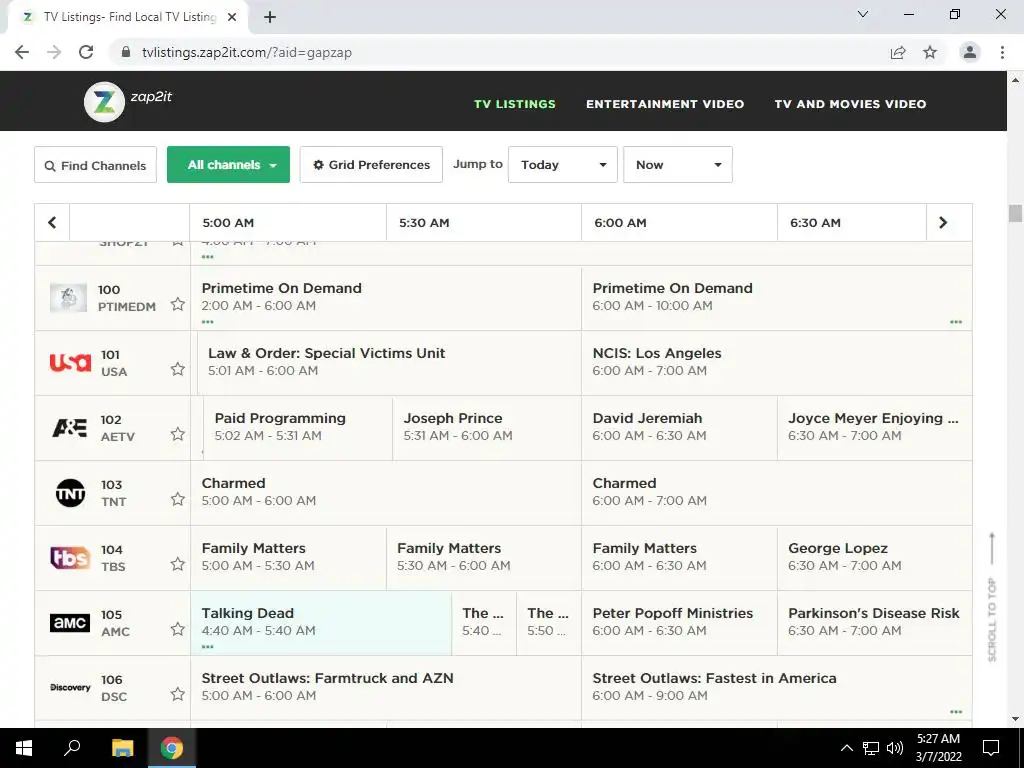Open the All channels dropdown
Image resolution: width=1024 pixels, height=768 pixels.
coord(229,165)
